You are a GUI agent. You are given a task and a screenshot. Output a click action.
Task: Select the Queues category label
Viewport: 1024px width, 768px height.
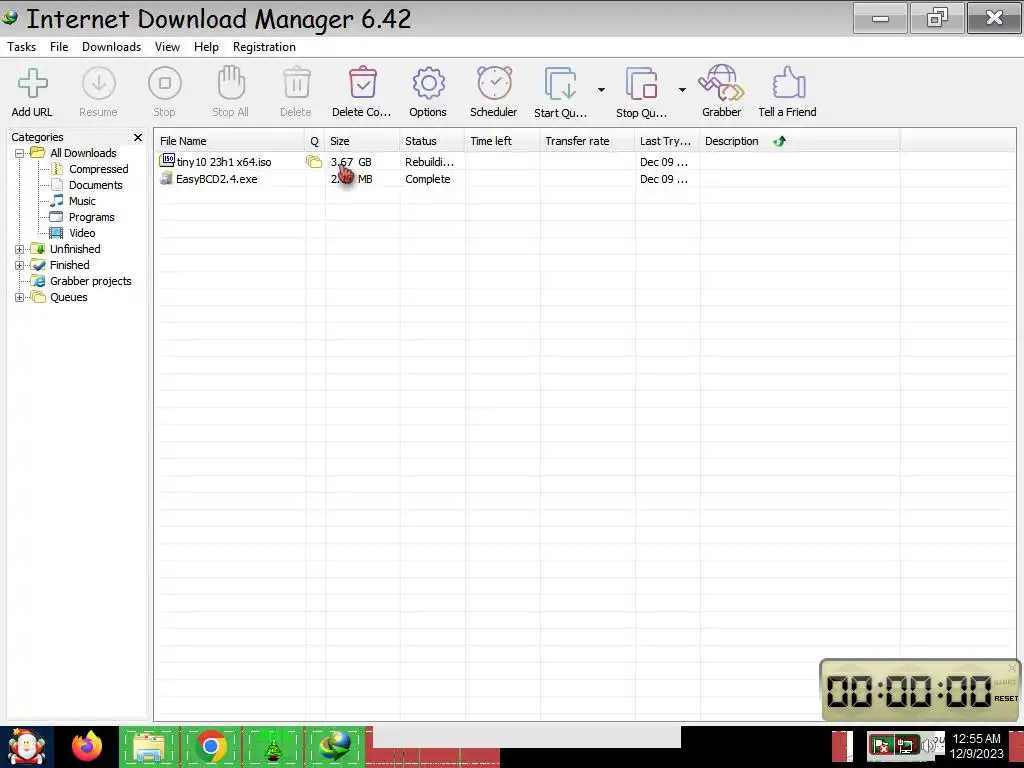tap(69, 297)
